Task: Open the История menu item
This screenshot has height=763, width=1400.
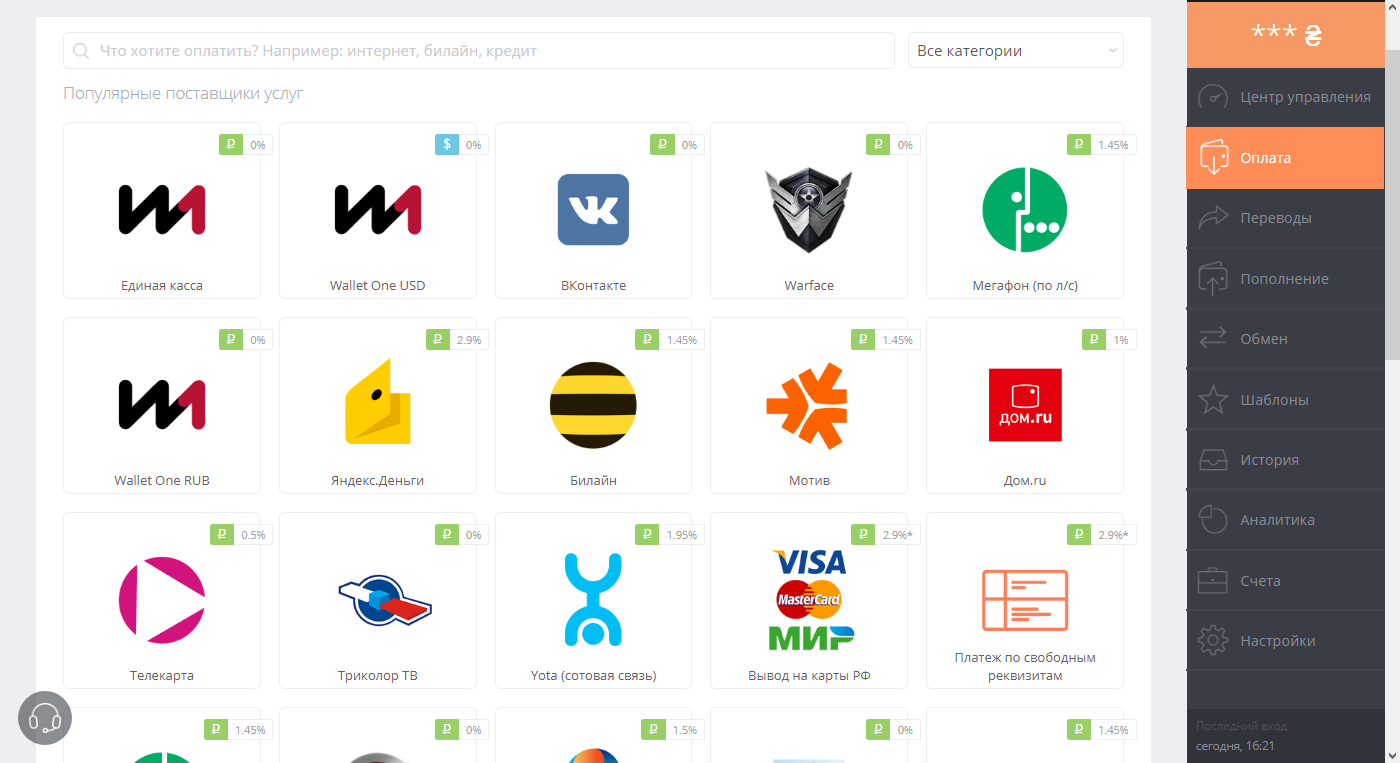Action: (x=1286, y=460)
